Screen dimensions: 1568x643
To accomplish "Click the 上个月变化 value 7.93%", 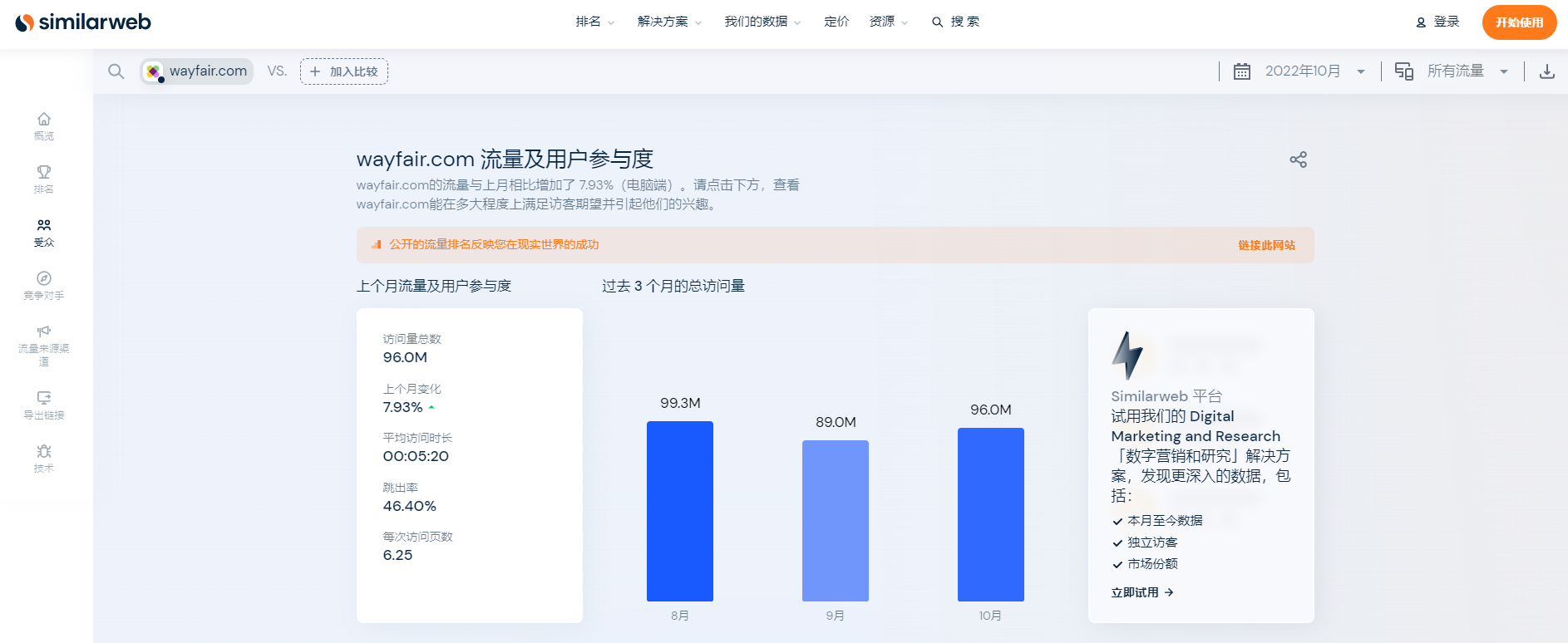I will pos(402,407).
